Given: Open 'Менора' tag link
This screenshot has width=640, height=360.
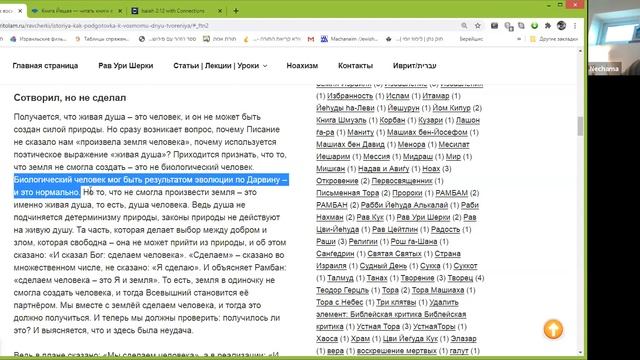Looking at the screenshot, I should pos(411,144).
